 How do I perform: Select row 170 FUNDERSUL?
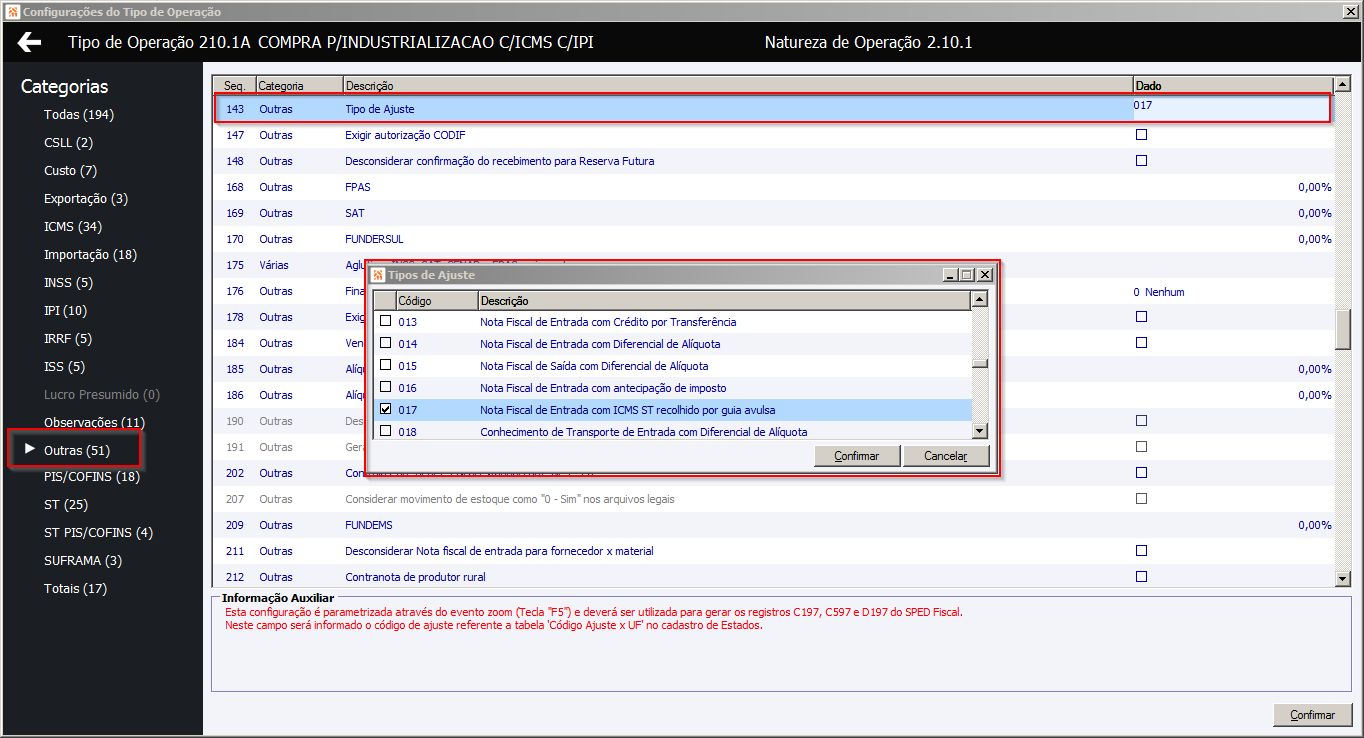774,239
